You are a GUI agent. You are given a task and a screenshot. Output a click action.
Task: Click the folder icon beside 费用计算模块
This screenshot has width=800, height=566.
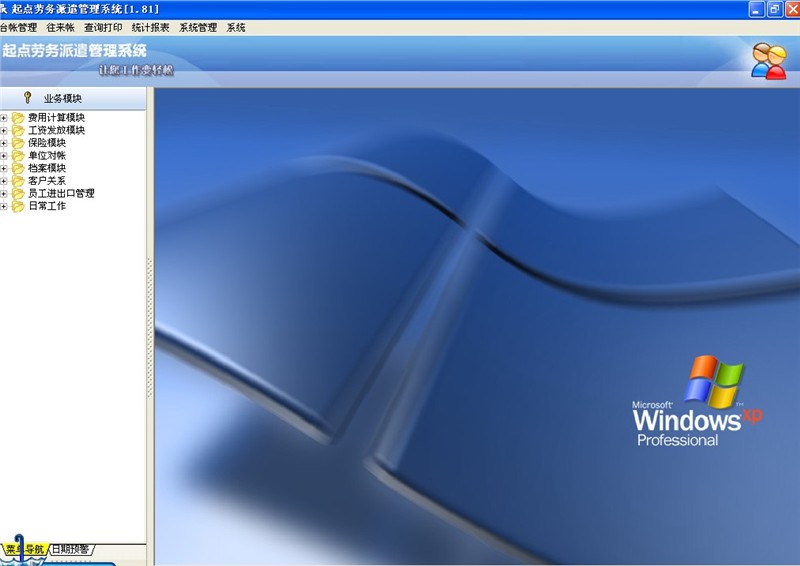[18, 118]
